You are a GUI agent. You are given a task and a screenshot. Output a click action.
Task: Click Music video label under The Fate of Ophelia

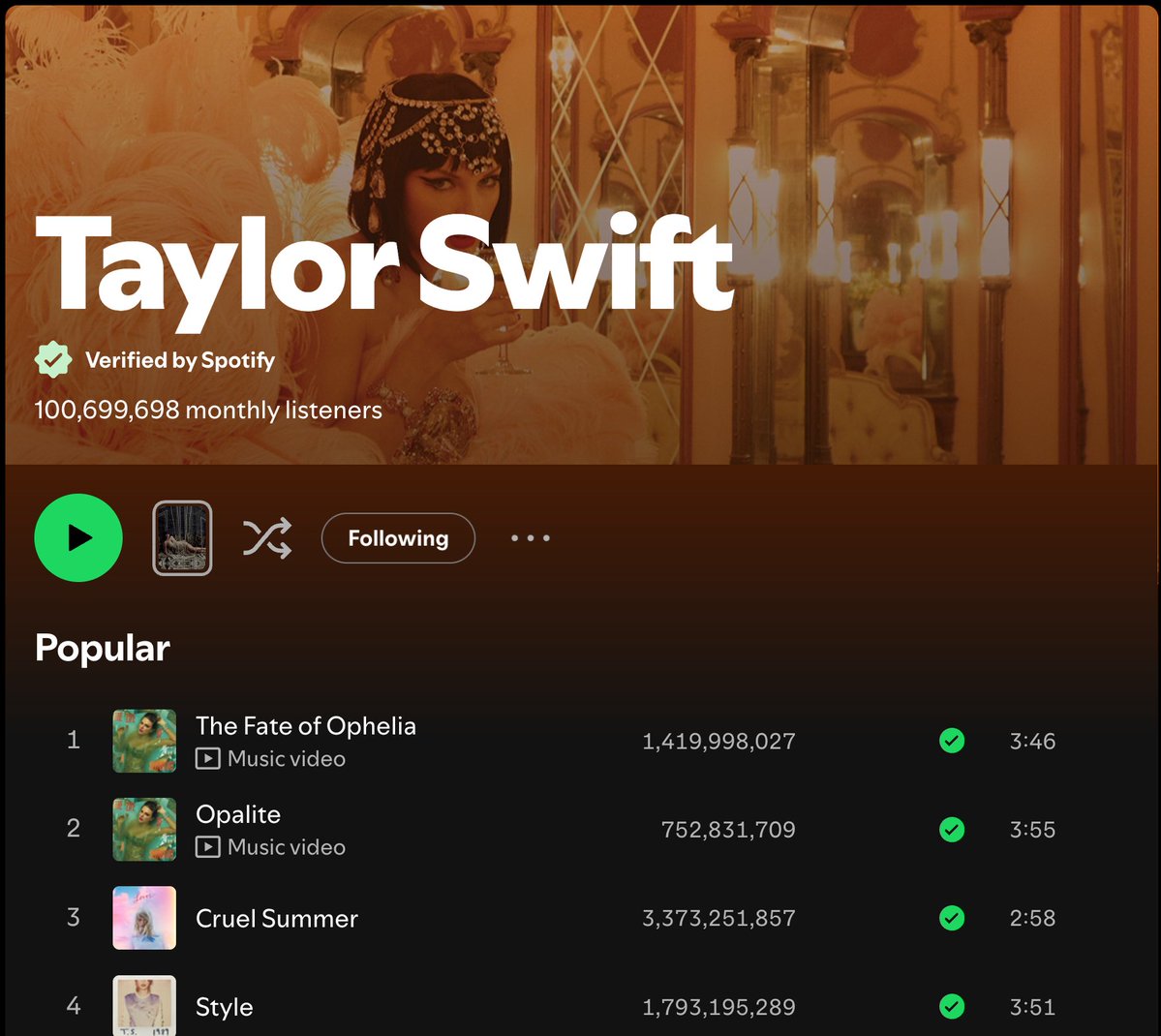(x=287, y=759)
